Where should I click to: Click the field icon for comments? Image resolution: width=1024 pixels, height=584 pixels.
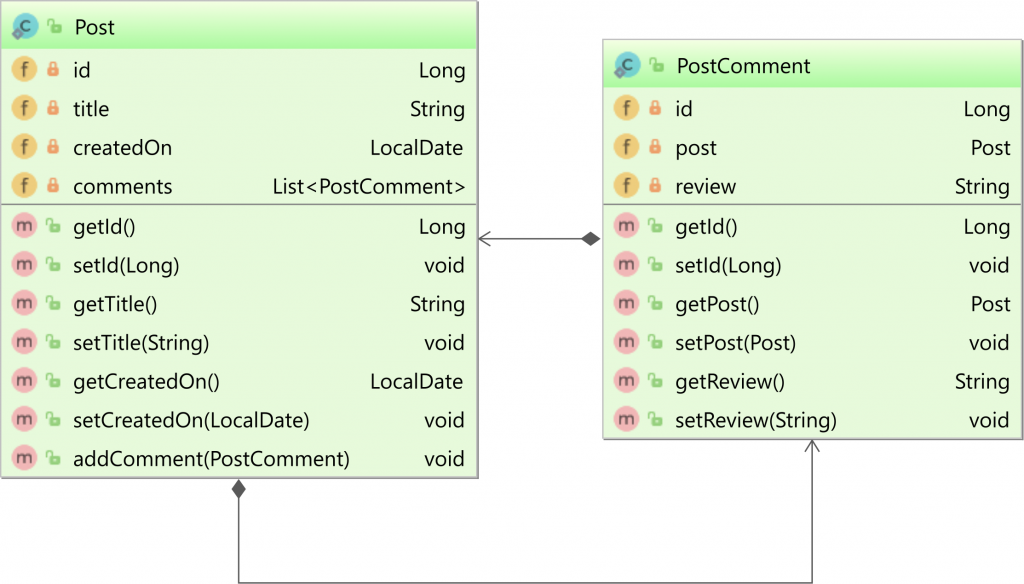coord(24,186)
